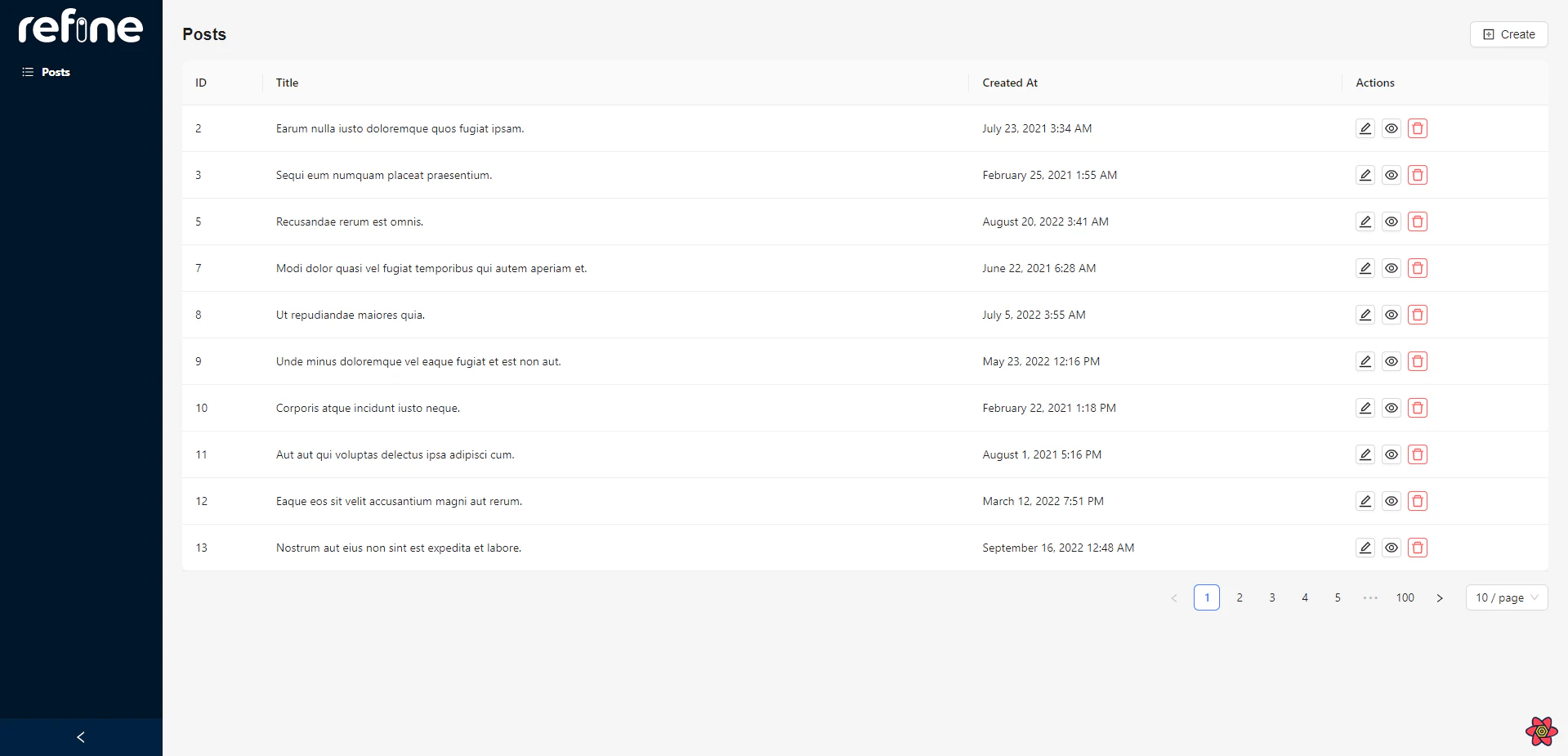Open the Refine devtools flower icon

pyautogui.click(x=1541, y=731)
